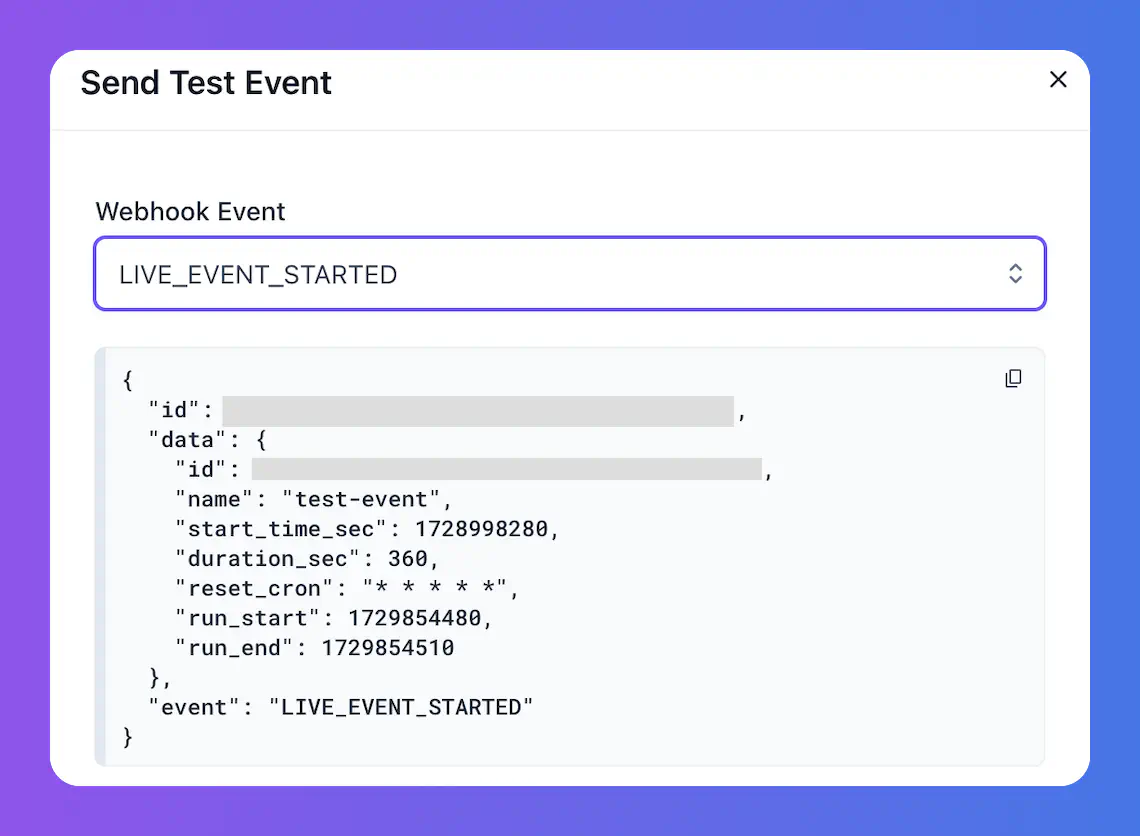Open the Webhook Event dropdown
The width and height of the screenshot is (1140, 836).
coord(570,274)
